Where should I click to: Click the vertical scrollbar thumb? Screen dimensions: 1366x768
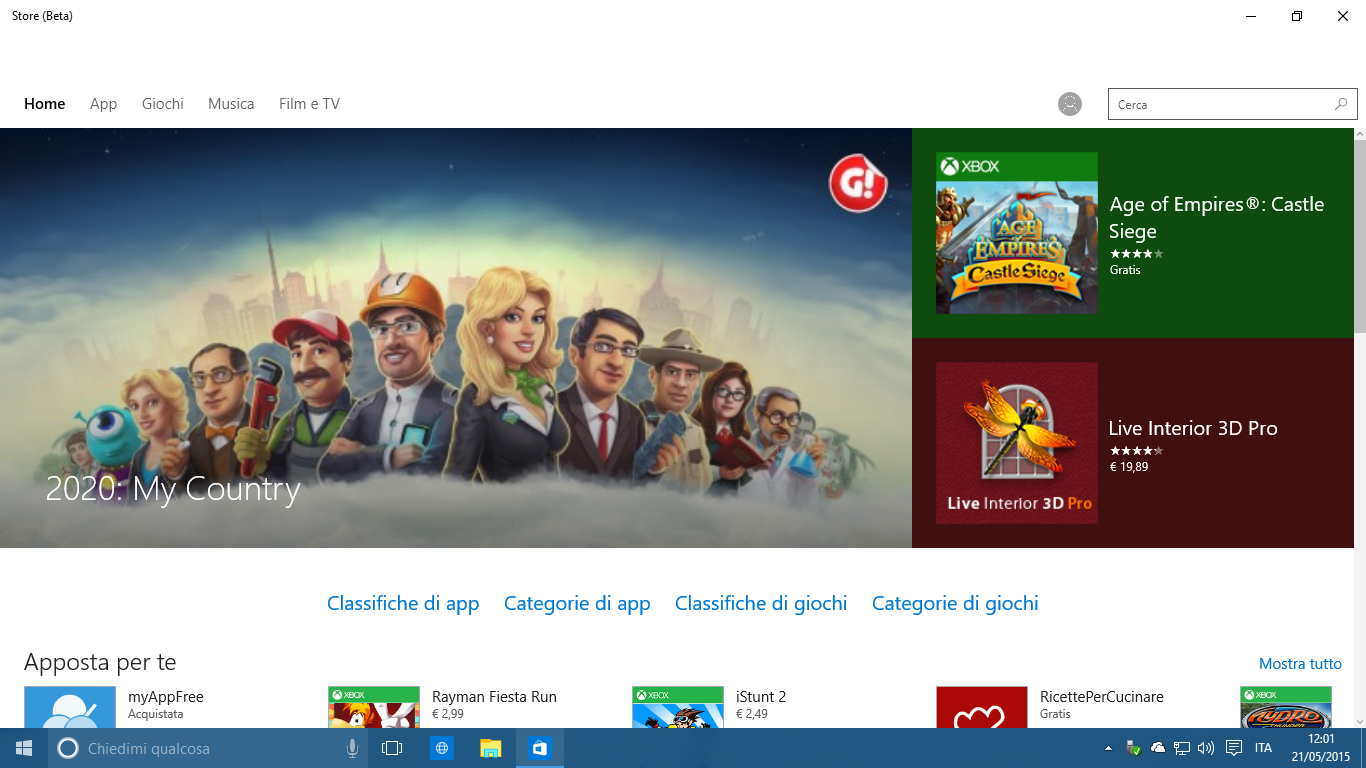coord(1360,238)
